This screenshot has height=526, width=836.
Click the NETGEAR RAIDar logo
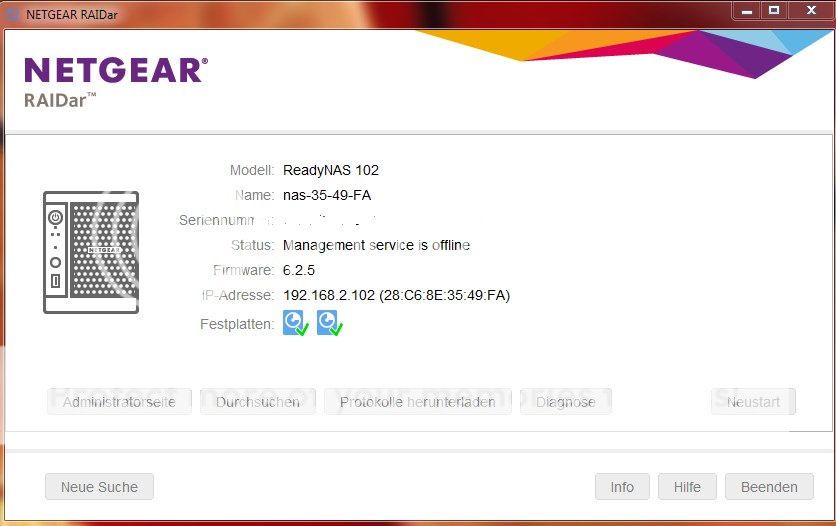(116, 81)
